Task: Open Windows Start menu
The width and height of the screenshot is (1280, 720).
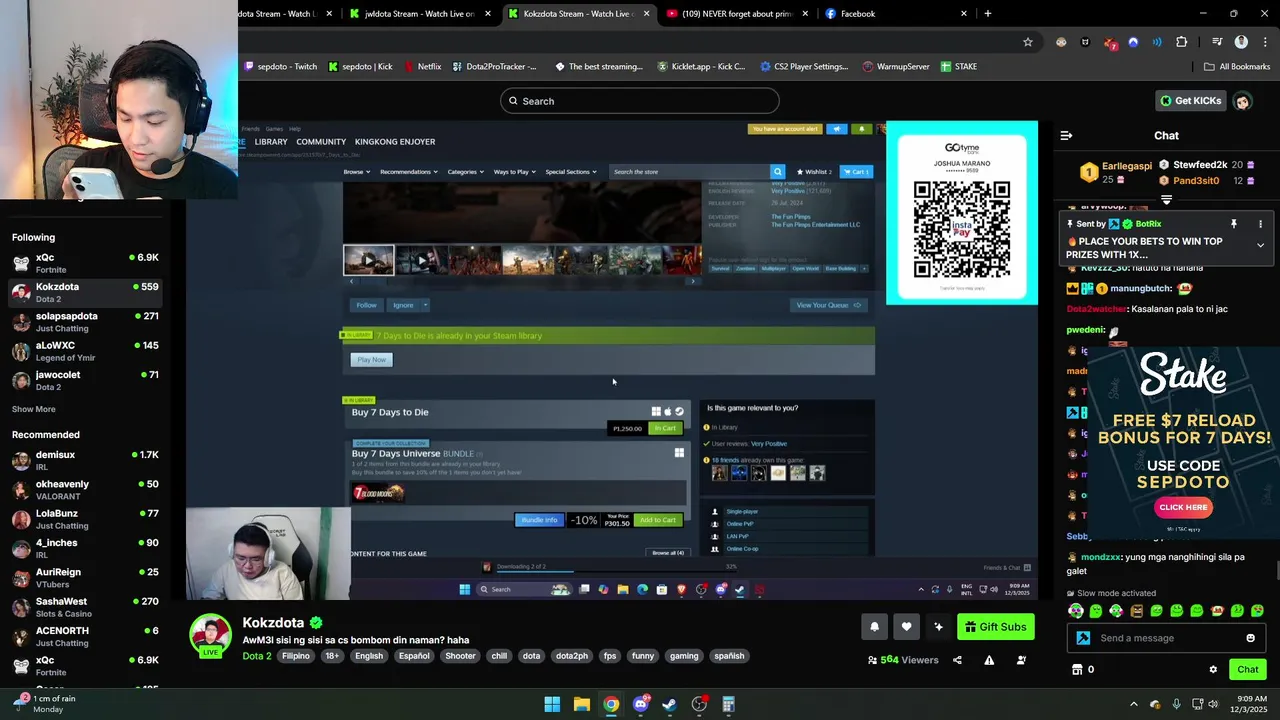Action: (x=552, y=704)
